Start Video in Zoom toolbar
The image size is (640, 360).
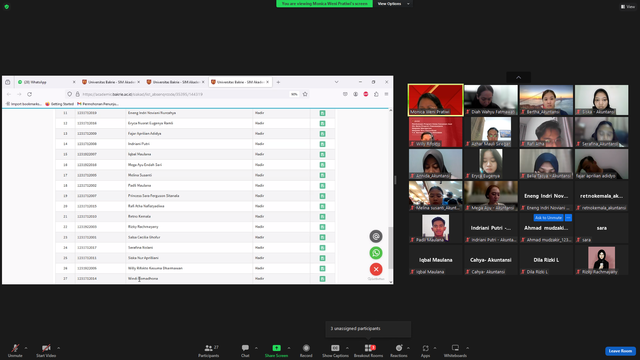point(46,350)
